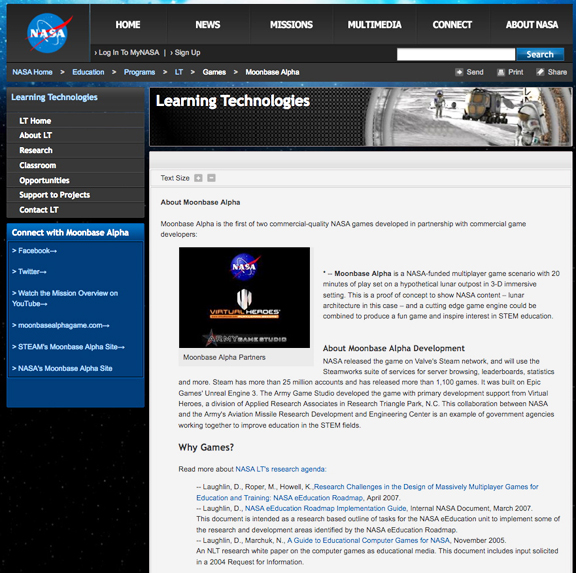Viewport: 576px width, 573px height.
Task: Open Research Challenges in the Design link
Action: point(367,493)
